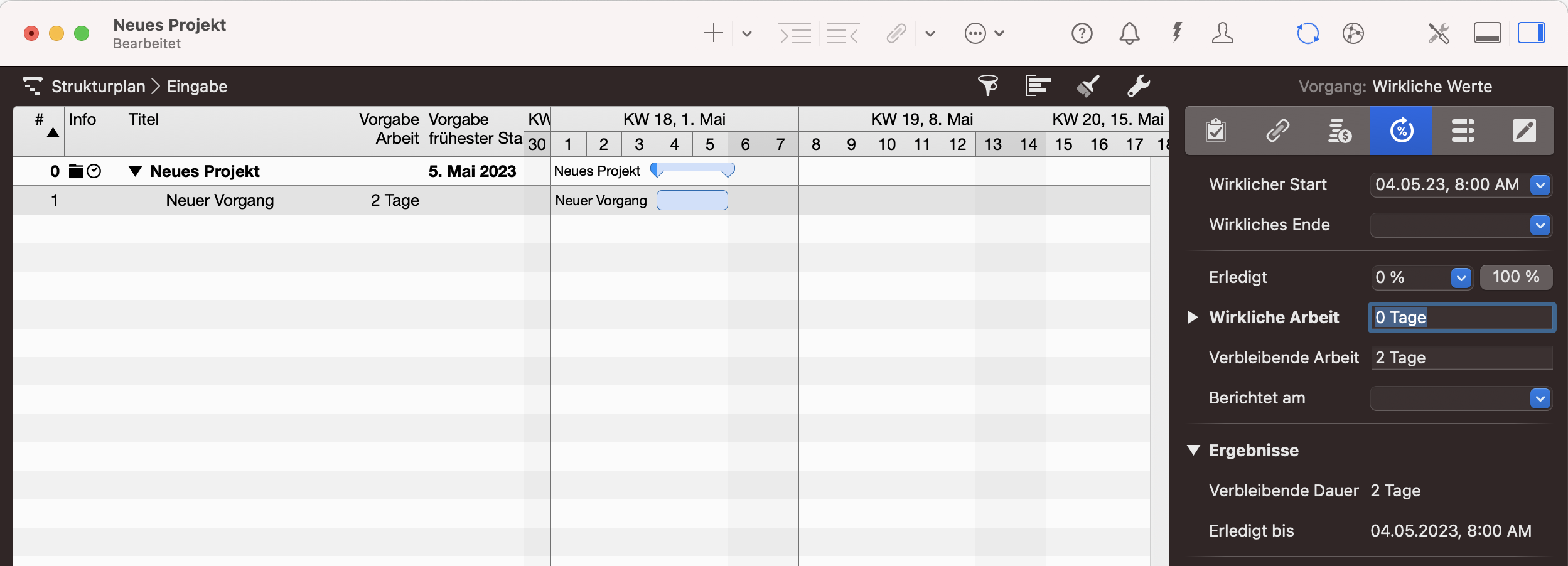Switch to the clipboard checkmark inspector tab

point(1216,131)
